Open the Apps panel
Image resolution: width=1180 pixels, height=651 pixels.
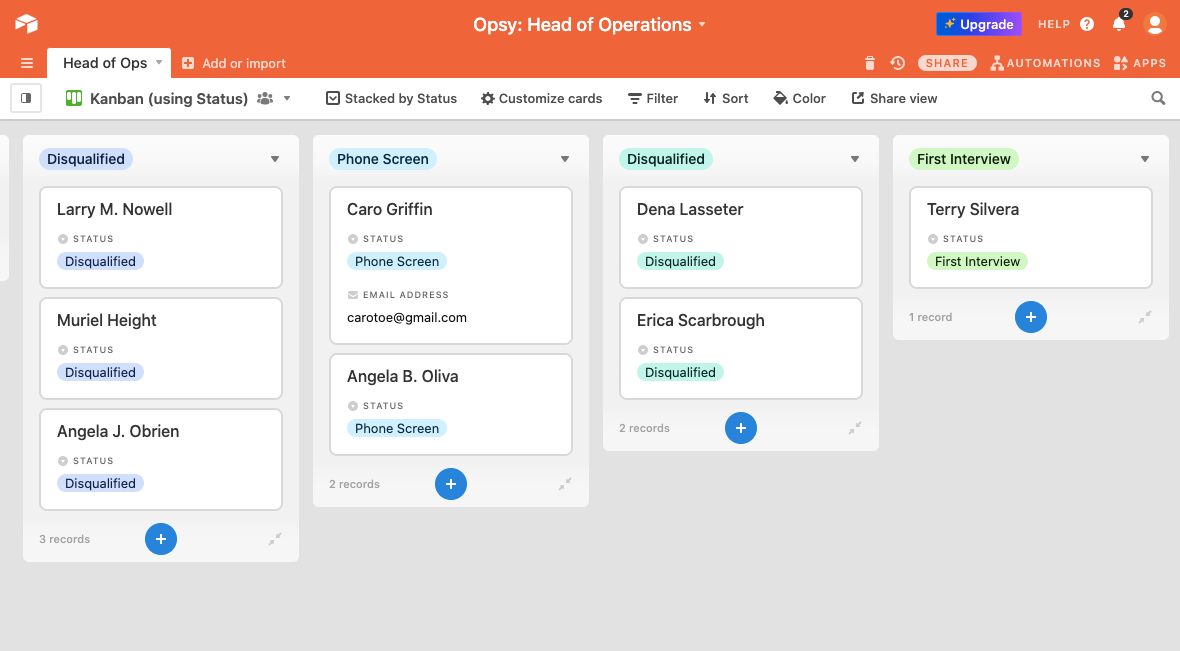[1140, 63]
